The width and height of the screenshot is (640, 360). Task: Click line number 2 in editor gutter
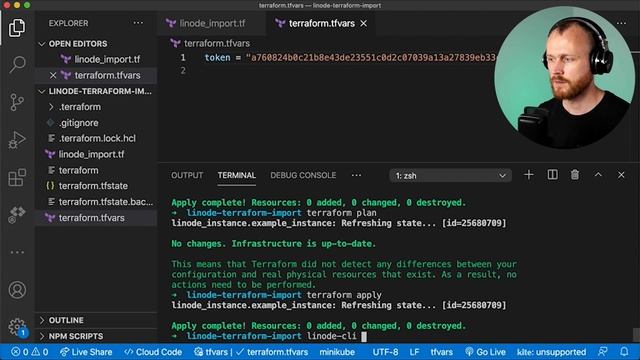click(183, 71)
